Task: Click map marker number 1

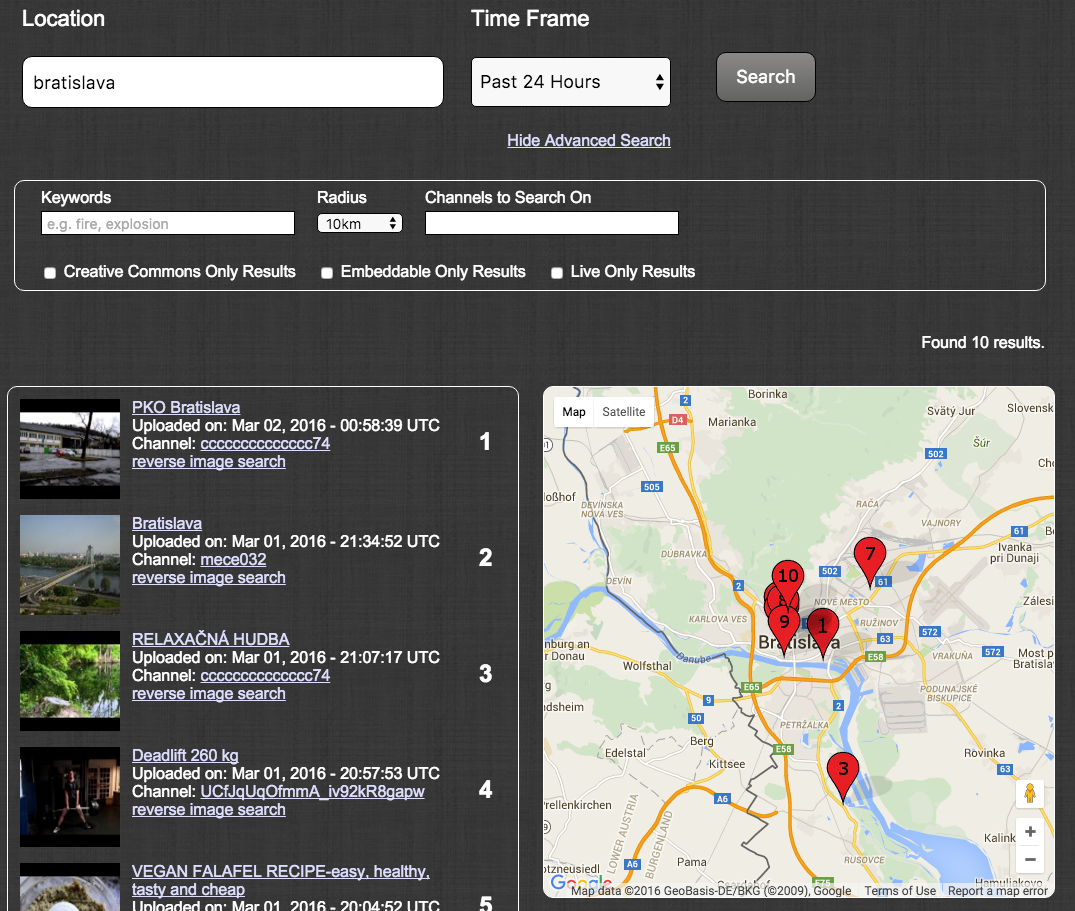Action: (x=823, y=631)
